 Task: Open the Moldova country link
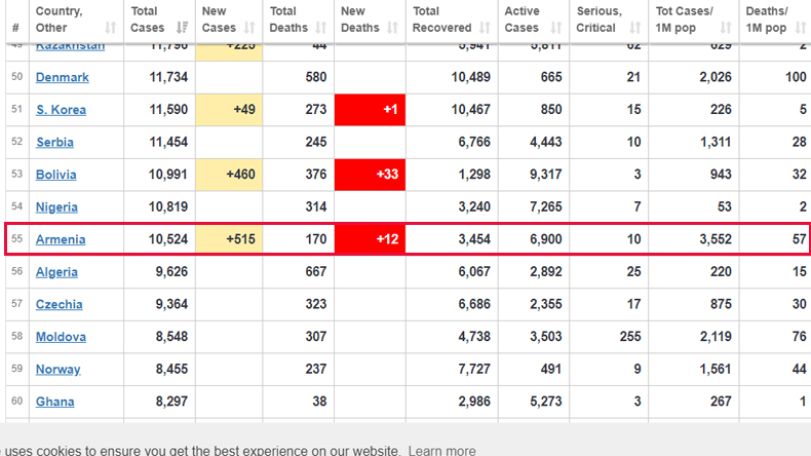[x=61, y=337]
